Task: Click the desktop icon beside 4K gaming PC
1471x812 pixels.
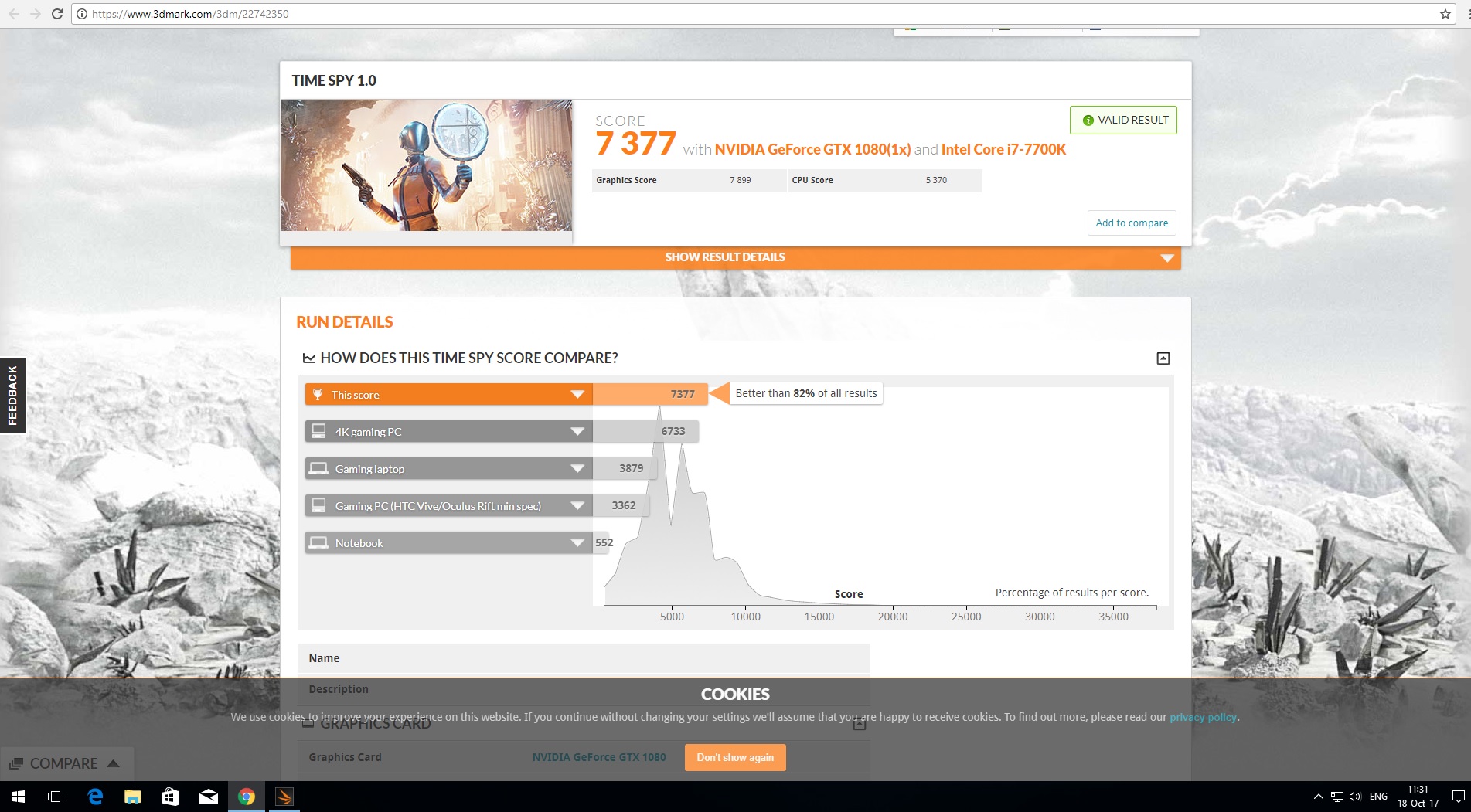Action: pos(318,431)
